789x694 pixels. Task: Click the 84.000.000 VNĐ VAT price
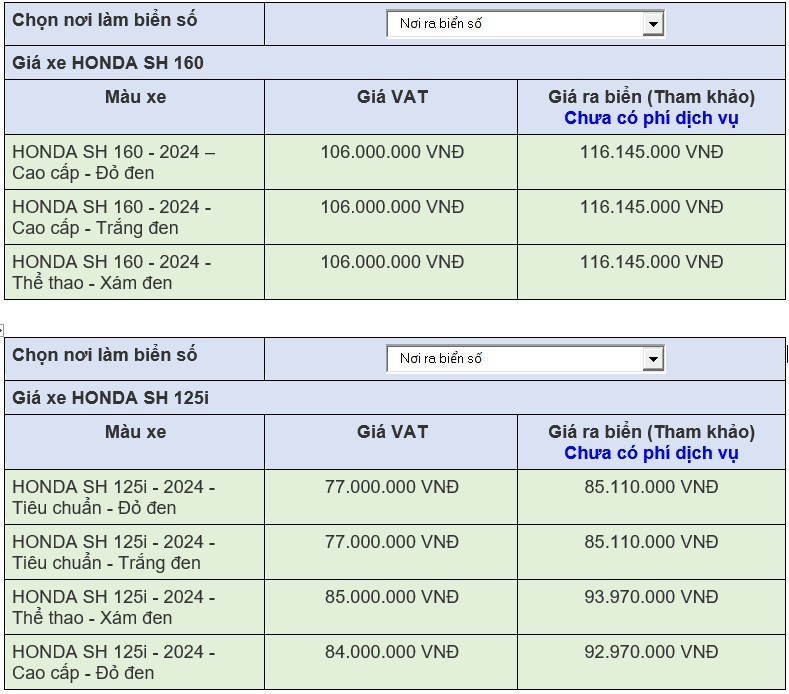point(392,652)
